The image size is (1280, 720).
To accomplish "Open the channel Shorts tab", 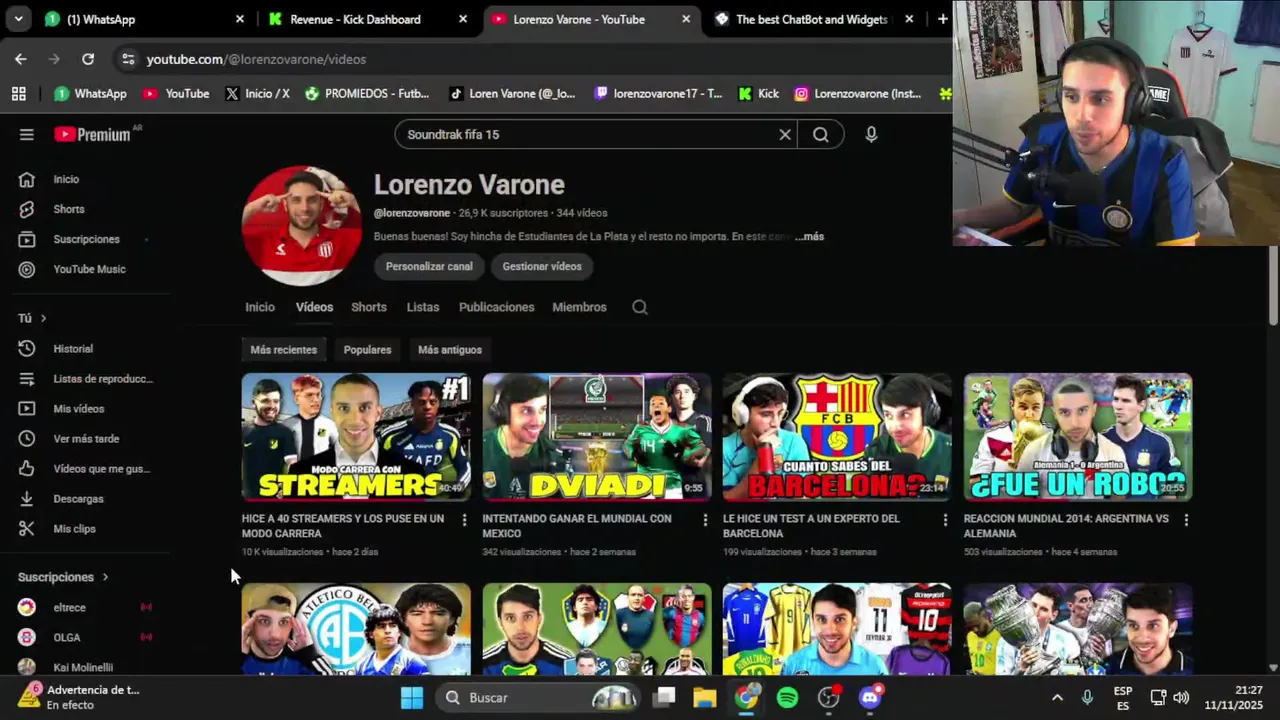I will [369, 307].
